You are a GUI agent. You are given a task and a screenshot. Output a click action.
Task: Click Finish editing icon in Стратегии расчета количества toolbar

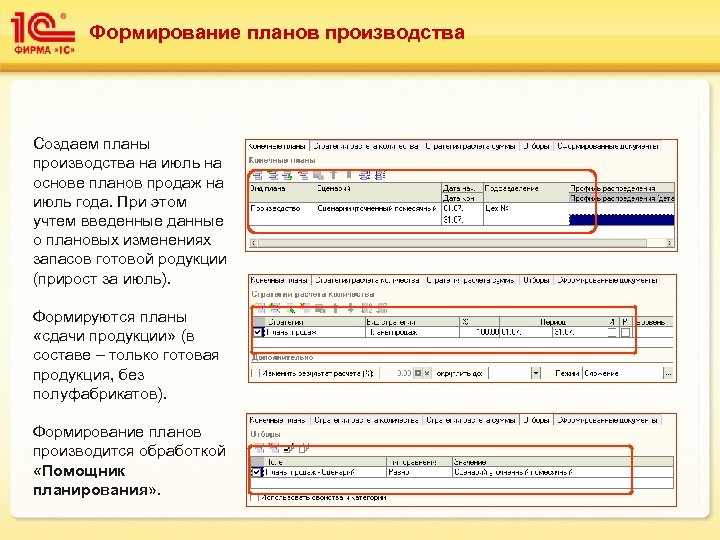(x=321, y=309)
